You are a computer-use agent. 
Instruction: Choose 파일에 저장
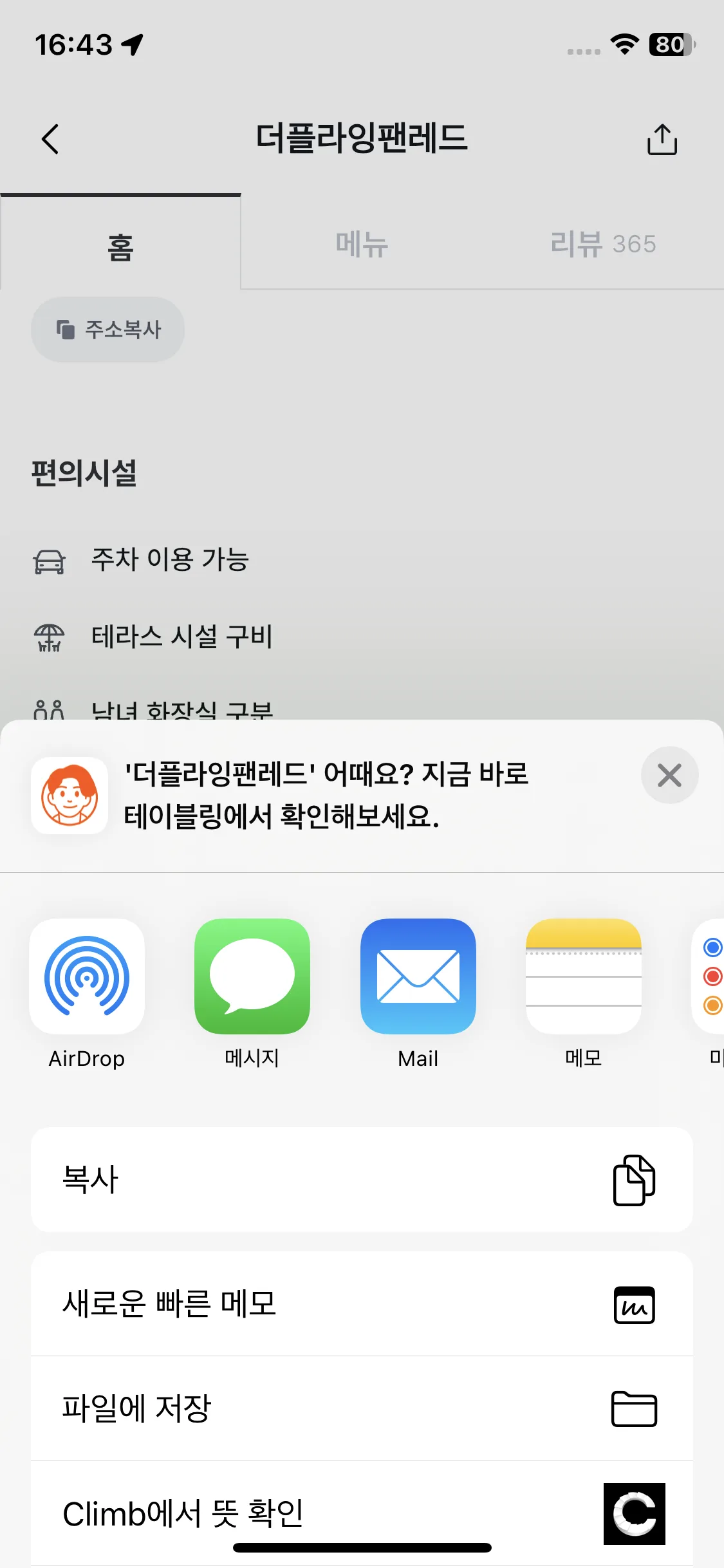(362, 1408)
